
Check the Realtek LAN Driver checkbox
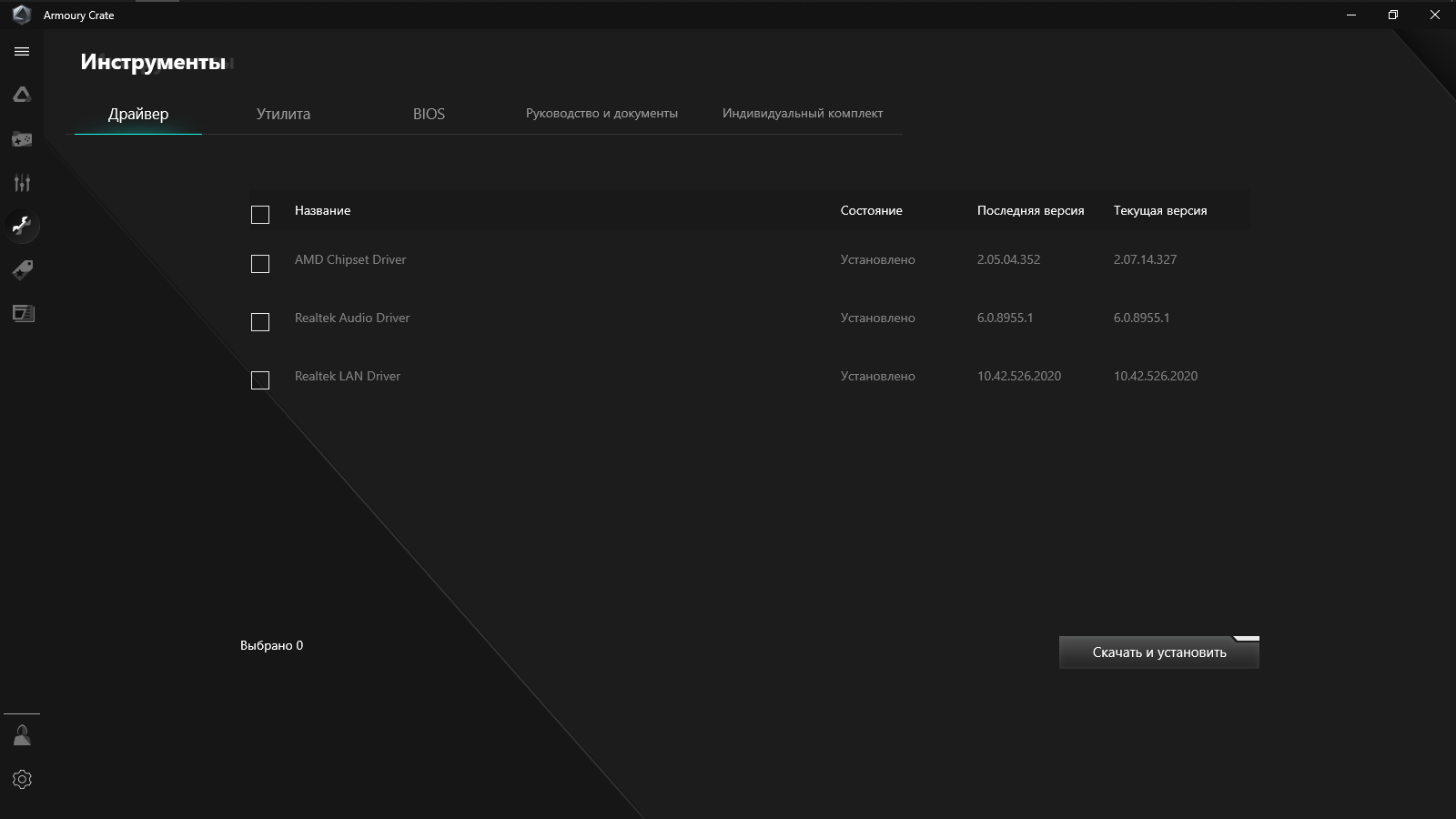click(x=260, y=380)
